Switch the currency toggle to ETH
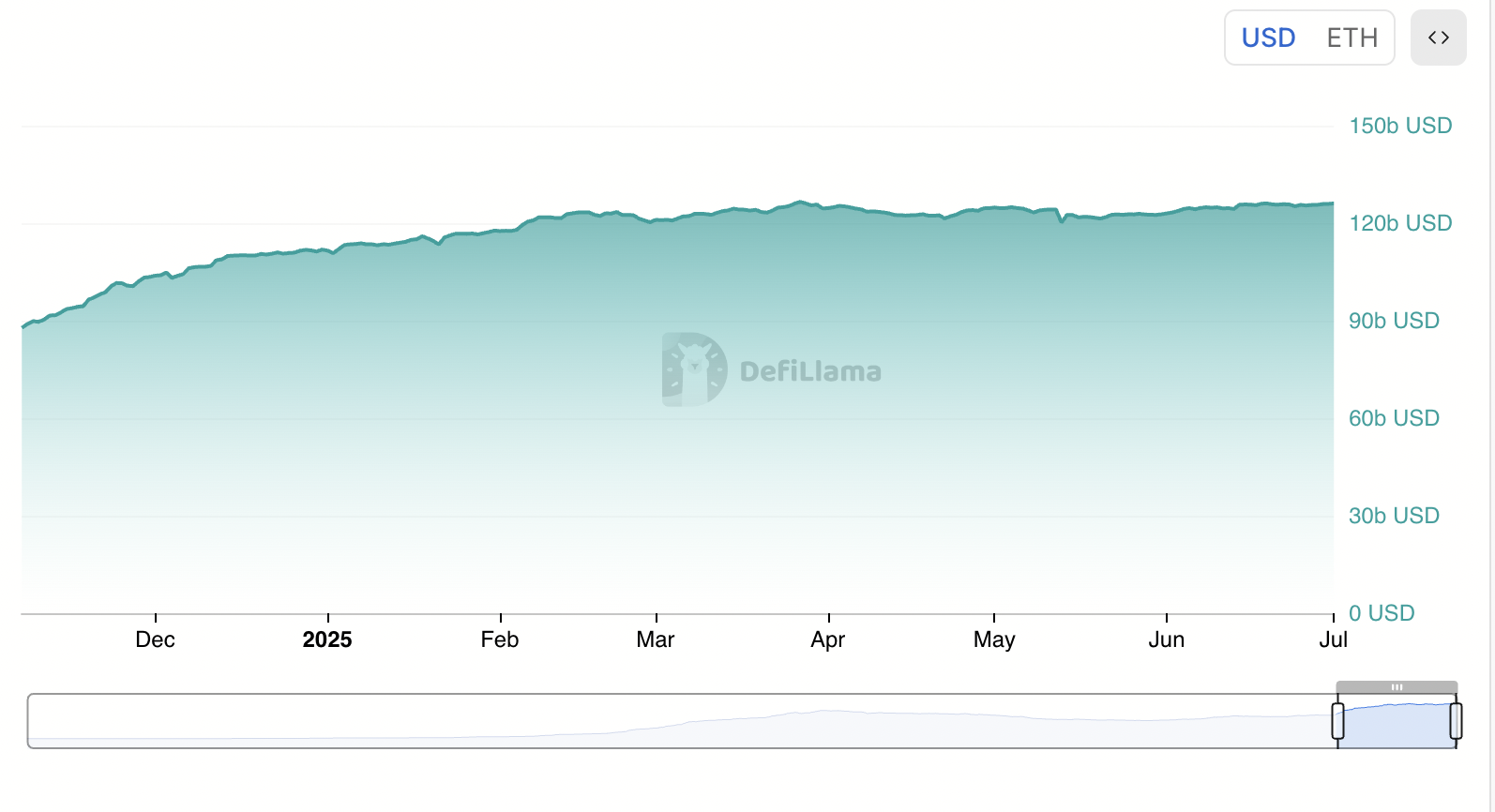This screenshot has height=812, width=1495. [x=1351, y=38]
